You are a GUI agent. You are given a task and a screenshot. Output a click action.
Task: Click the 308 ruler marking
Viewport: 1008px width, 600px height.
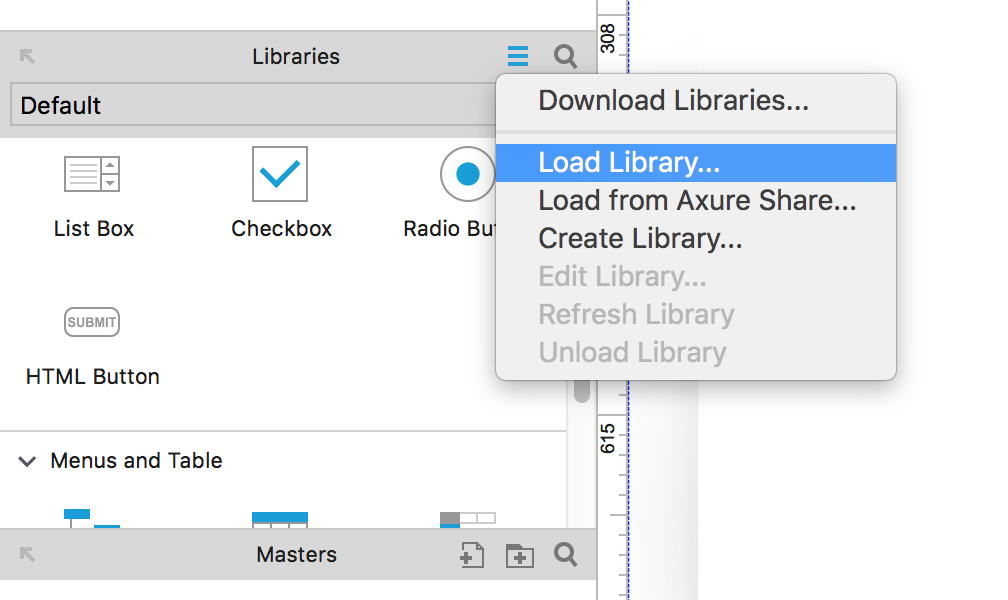608,39
